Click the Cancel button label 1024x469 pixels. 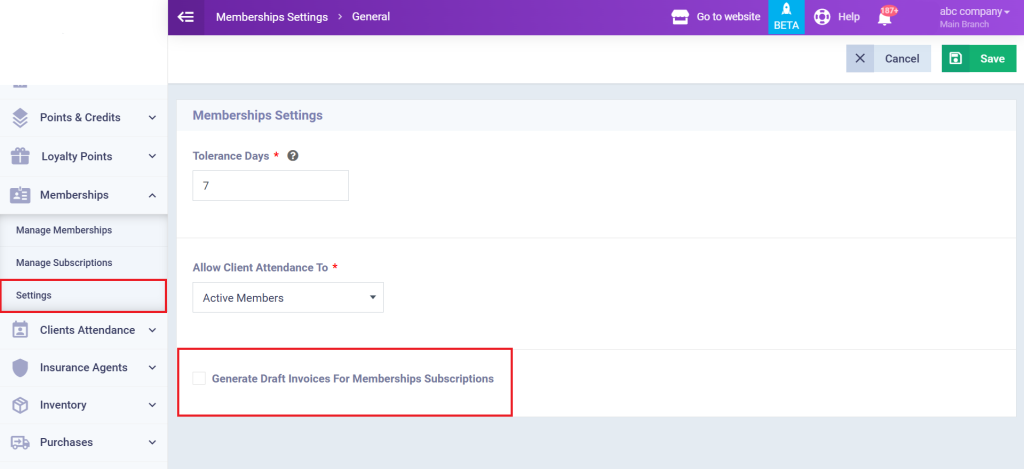902,58
